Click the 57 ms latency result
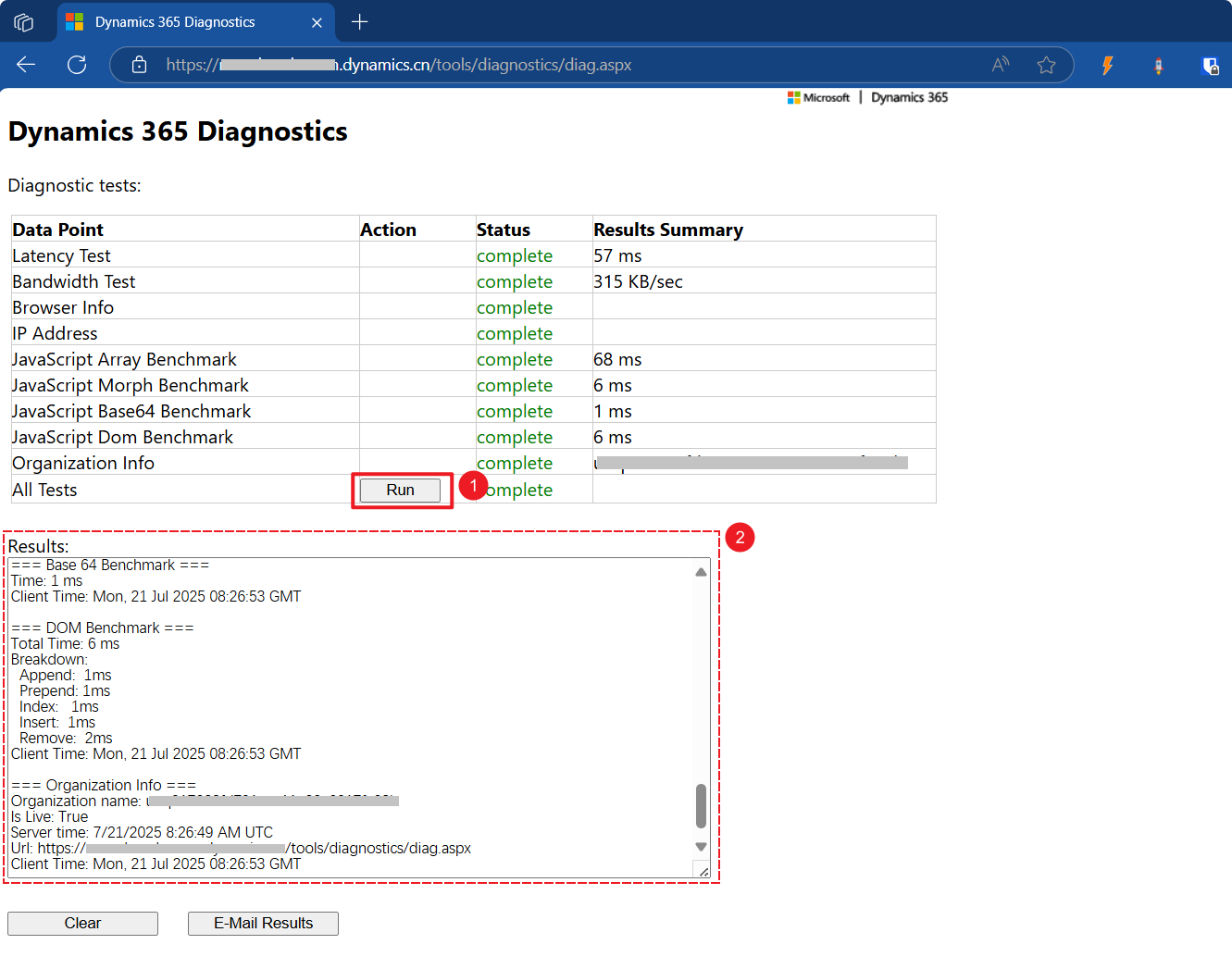This screenshot has height=957, width=1232. [617, 255]
